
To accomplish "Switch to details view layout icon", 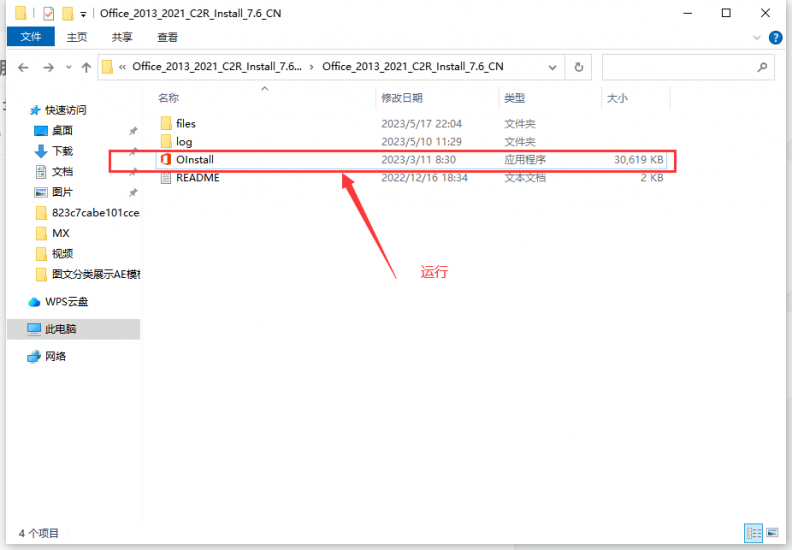I will point(753,533).
